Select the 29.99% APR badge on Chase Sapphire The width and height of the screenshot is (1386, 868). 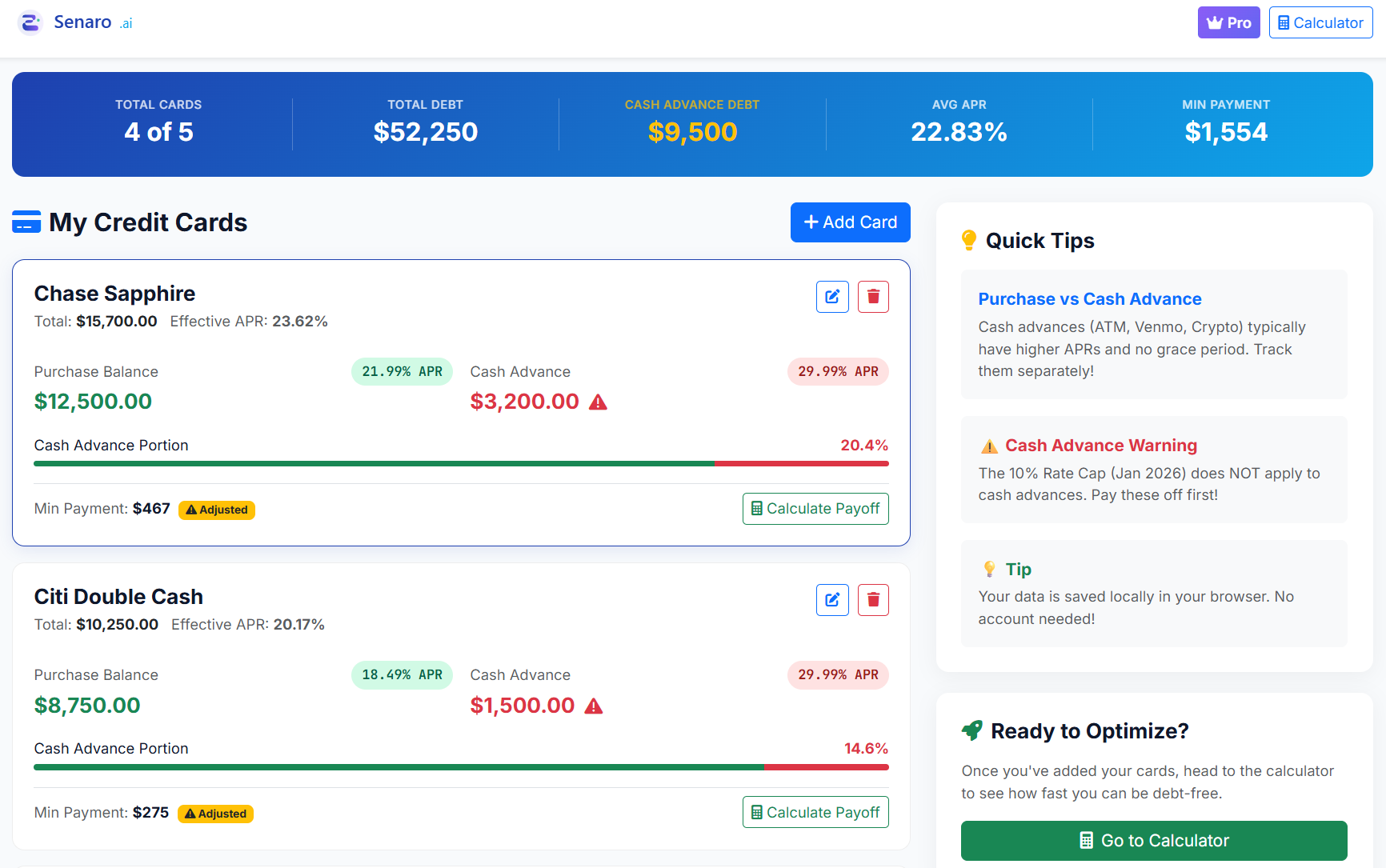pyautogui.click(x=838, y=371)
